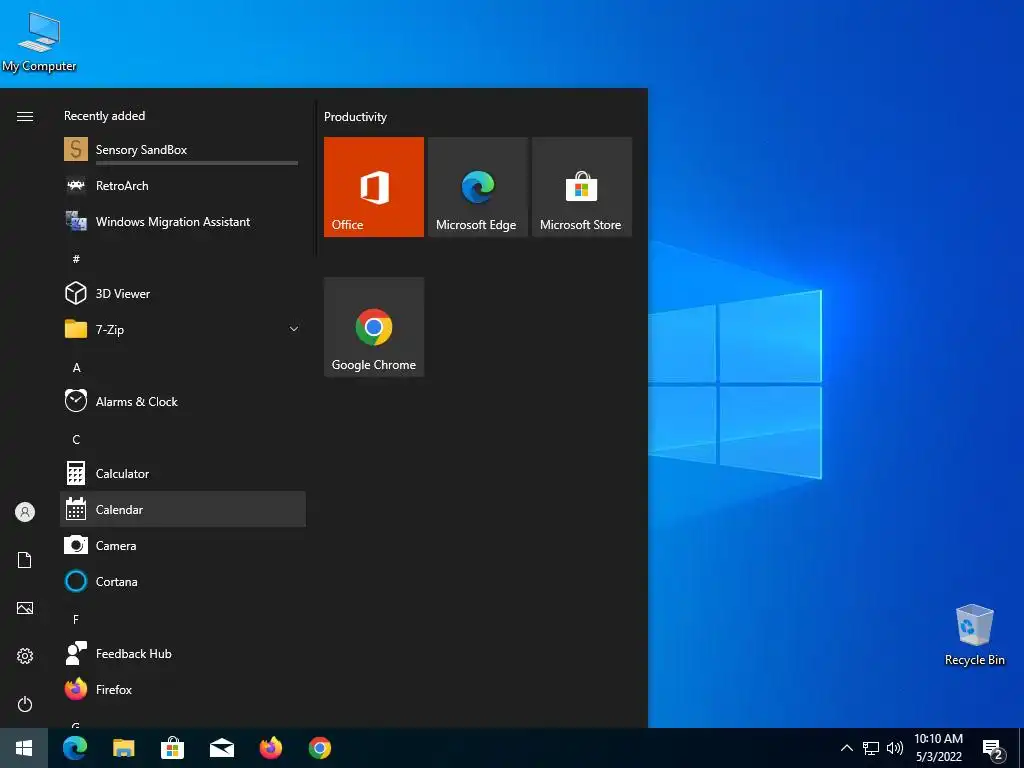Launch Firefox from the Start menu list
Image resolution: width=1024 pixels, height=768 pixels.
tap(183, 689)
